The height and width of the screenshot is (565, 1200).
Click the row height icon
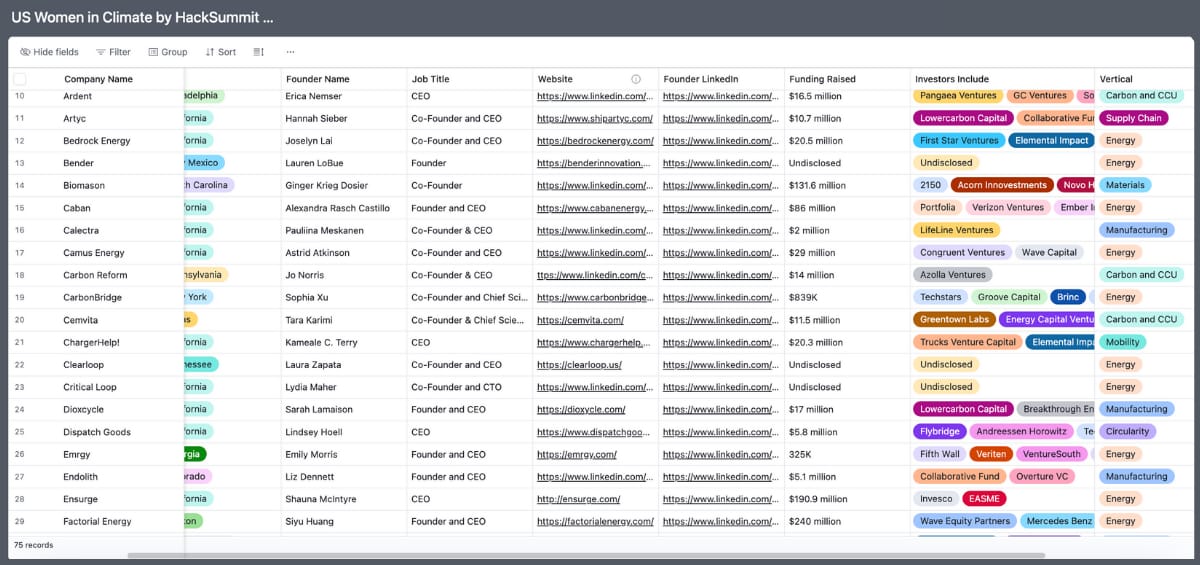click(x=259, y=52)
